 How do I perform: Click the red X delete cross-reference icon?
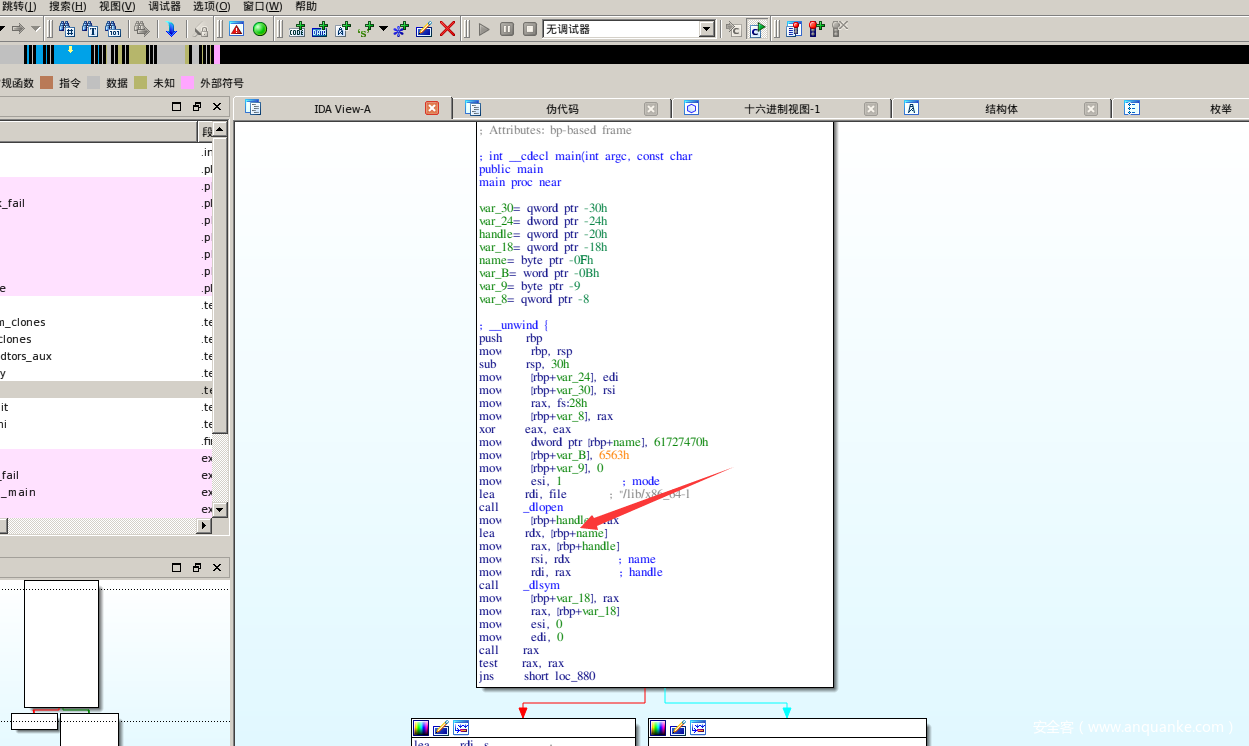447,29
